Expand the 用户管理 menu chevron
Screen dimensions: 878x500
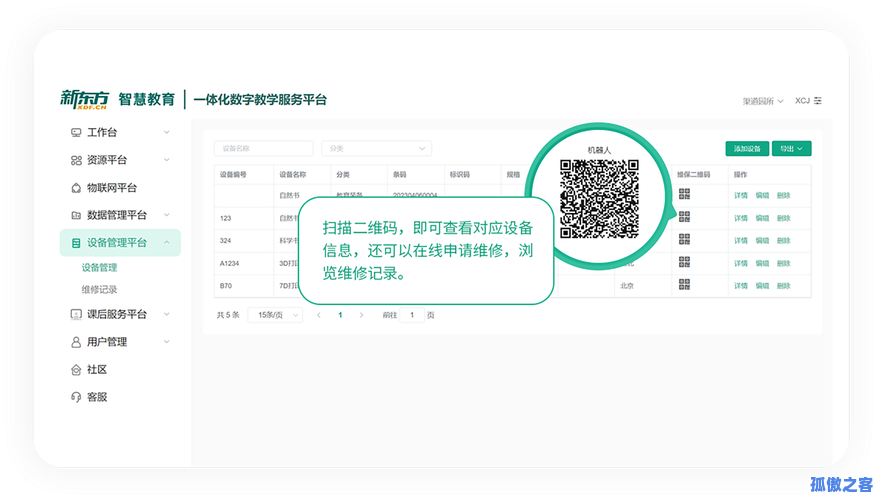click(166, 342)
